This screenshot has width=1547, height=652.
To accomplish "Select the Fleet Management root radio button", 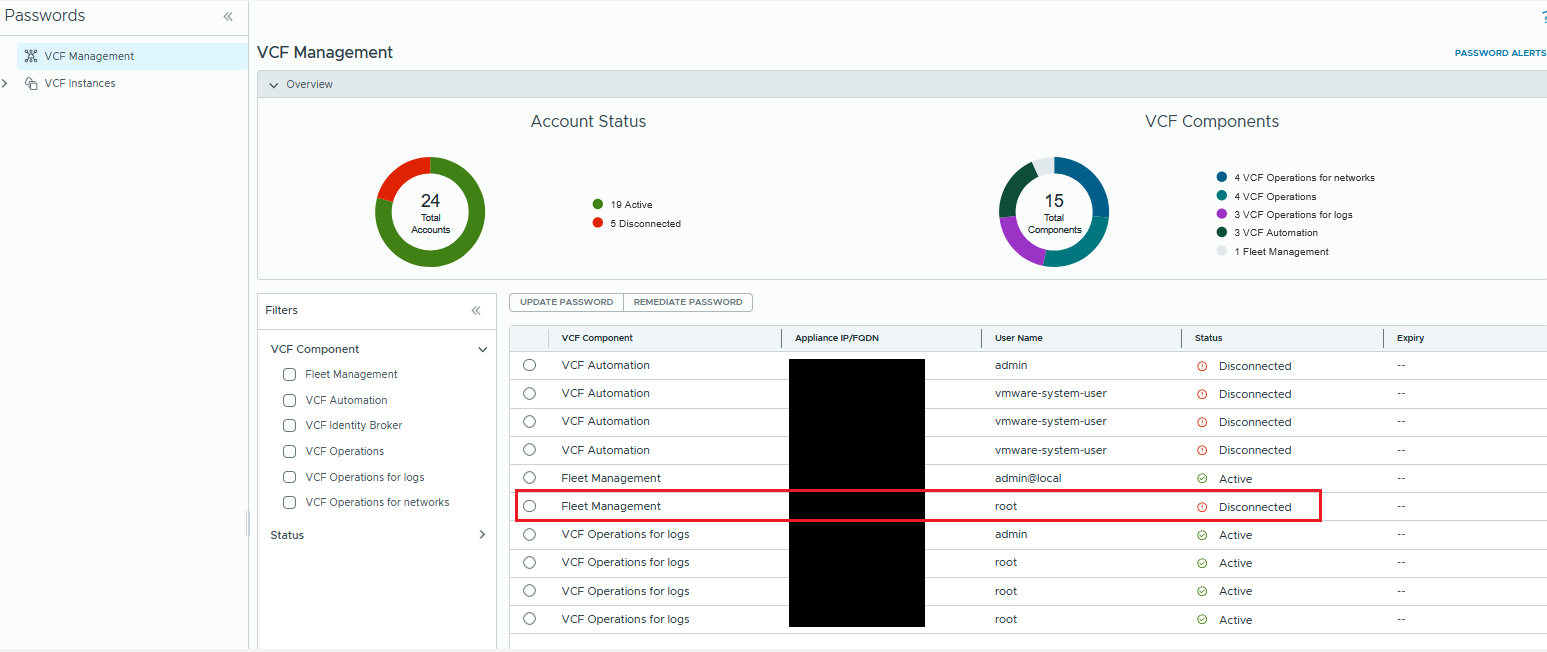I will [x=529, y=506].
